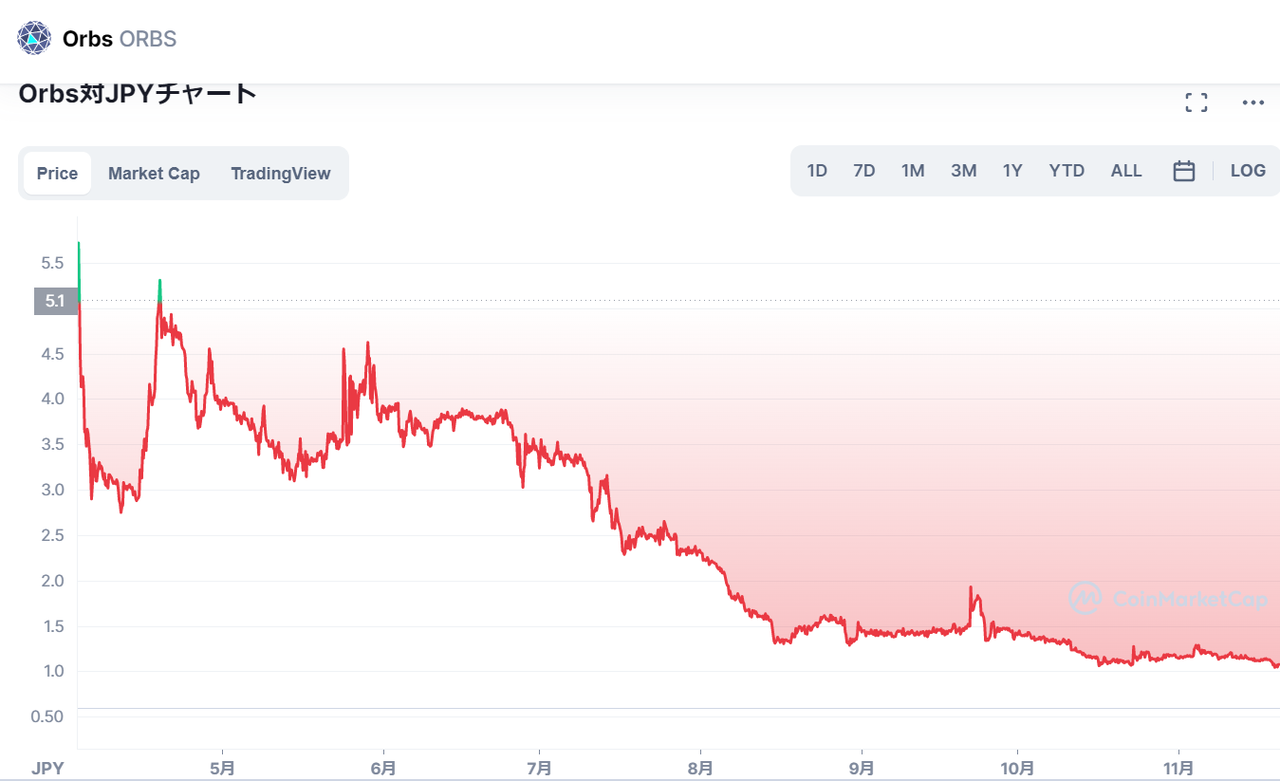Viewport: 1280px width, 781px height.
Task: Select the 1D time range
Action: [x=817, y=171]
